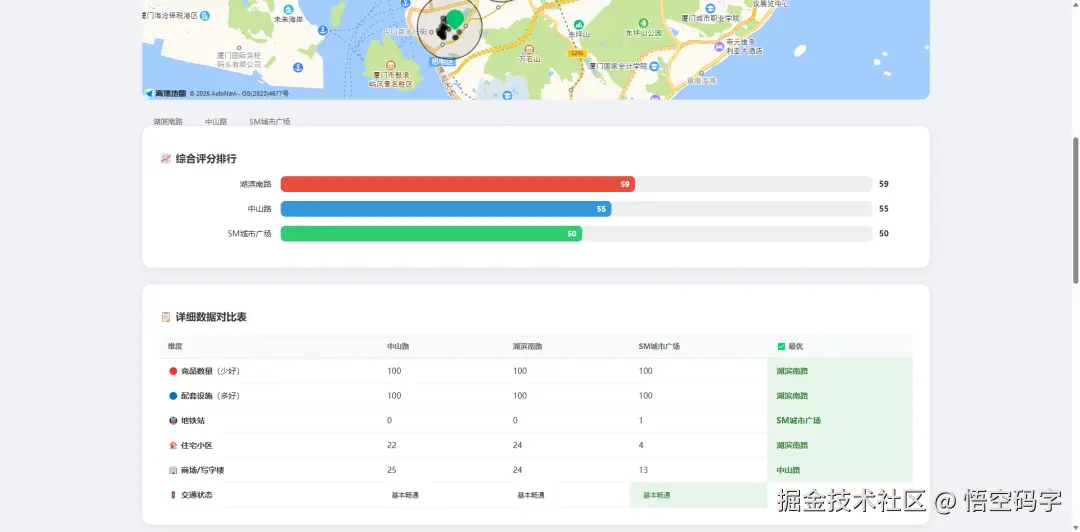
Task: Click the page vertical scrollbar thumb
Action: click(x=1075, y=209)
